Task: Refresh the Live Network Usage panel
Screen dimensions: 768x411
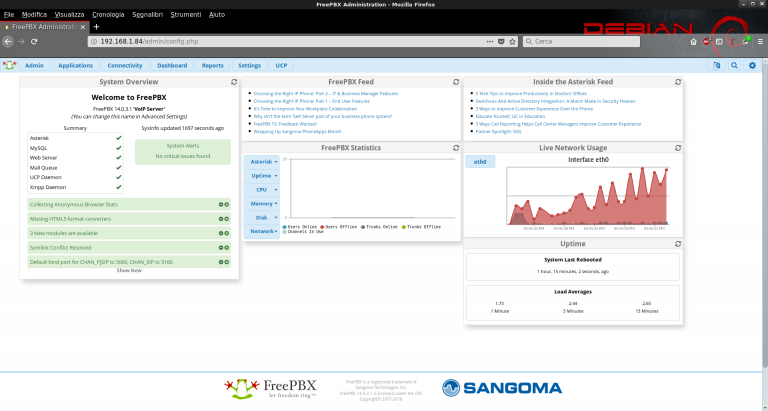Action: 678,148
